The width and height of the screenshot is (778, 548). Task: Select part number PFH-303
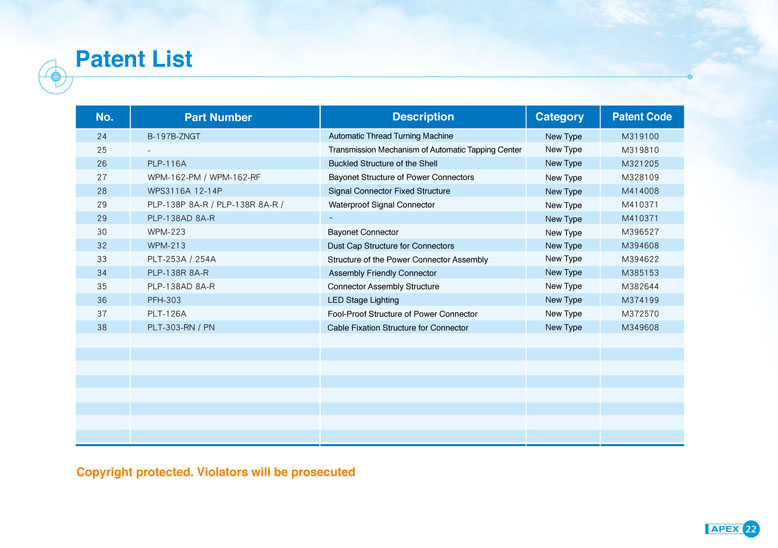164,300
